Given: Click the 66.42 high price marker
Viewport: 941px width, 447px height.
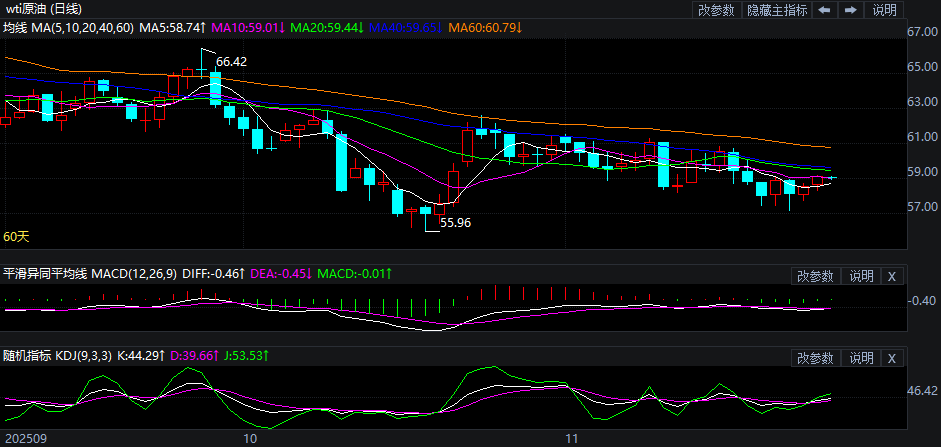Looking at the screenshot, I should click(231, 61).
